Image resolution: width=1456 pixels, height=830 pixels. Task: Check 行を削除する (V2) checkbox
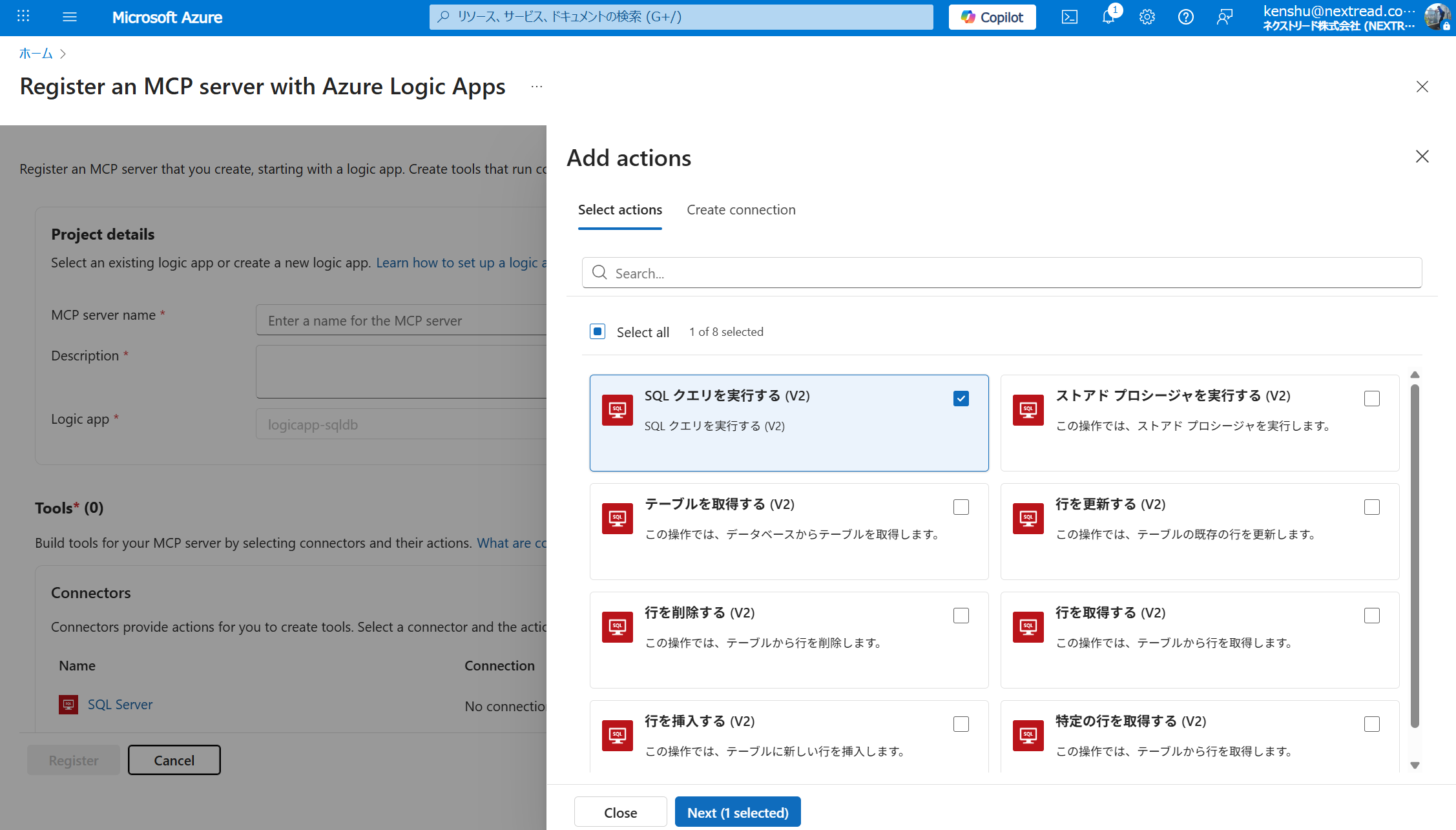961,616
